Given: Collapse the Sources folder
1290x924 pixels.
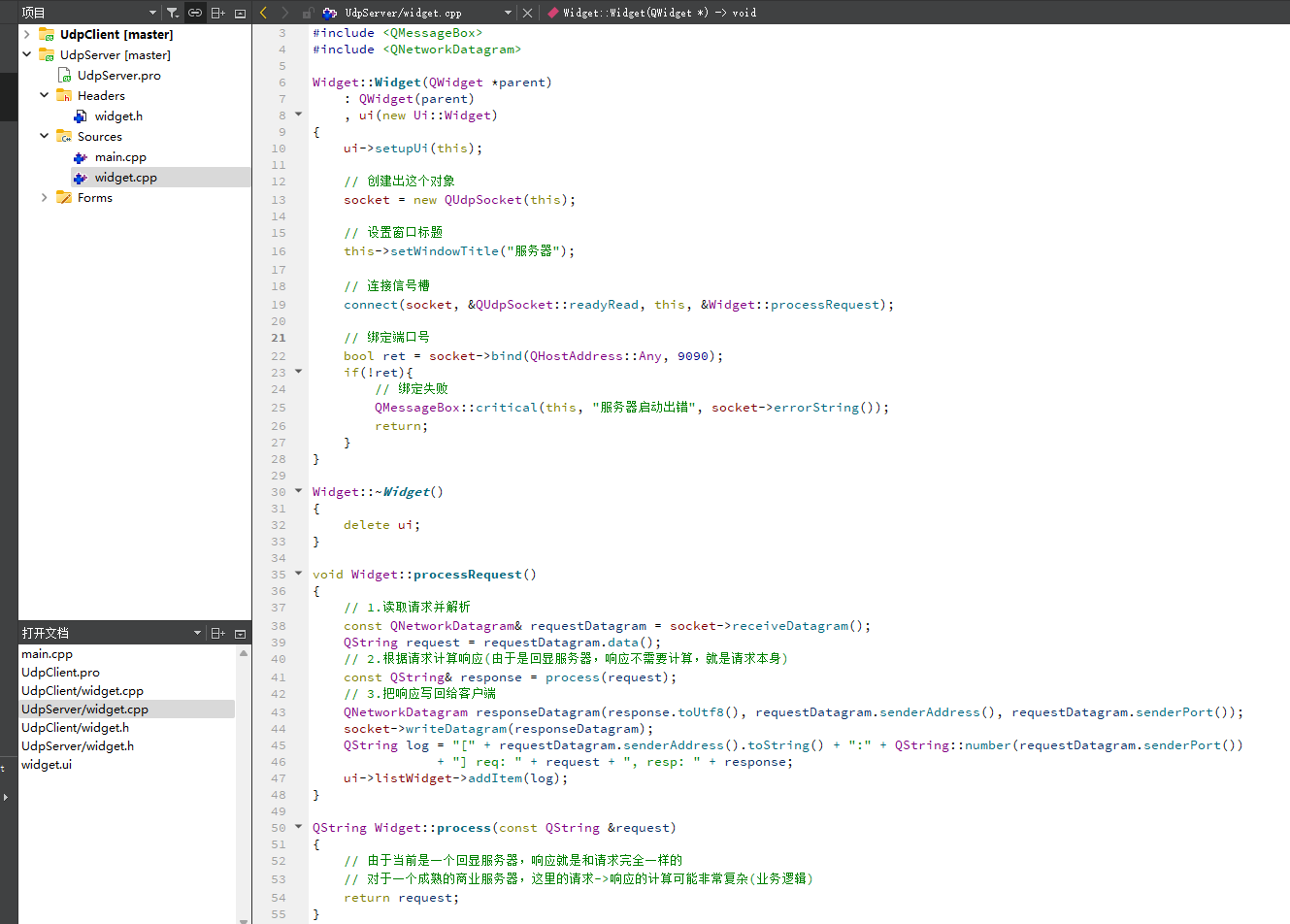Looking at the screenshot, I should 44,136.
